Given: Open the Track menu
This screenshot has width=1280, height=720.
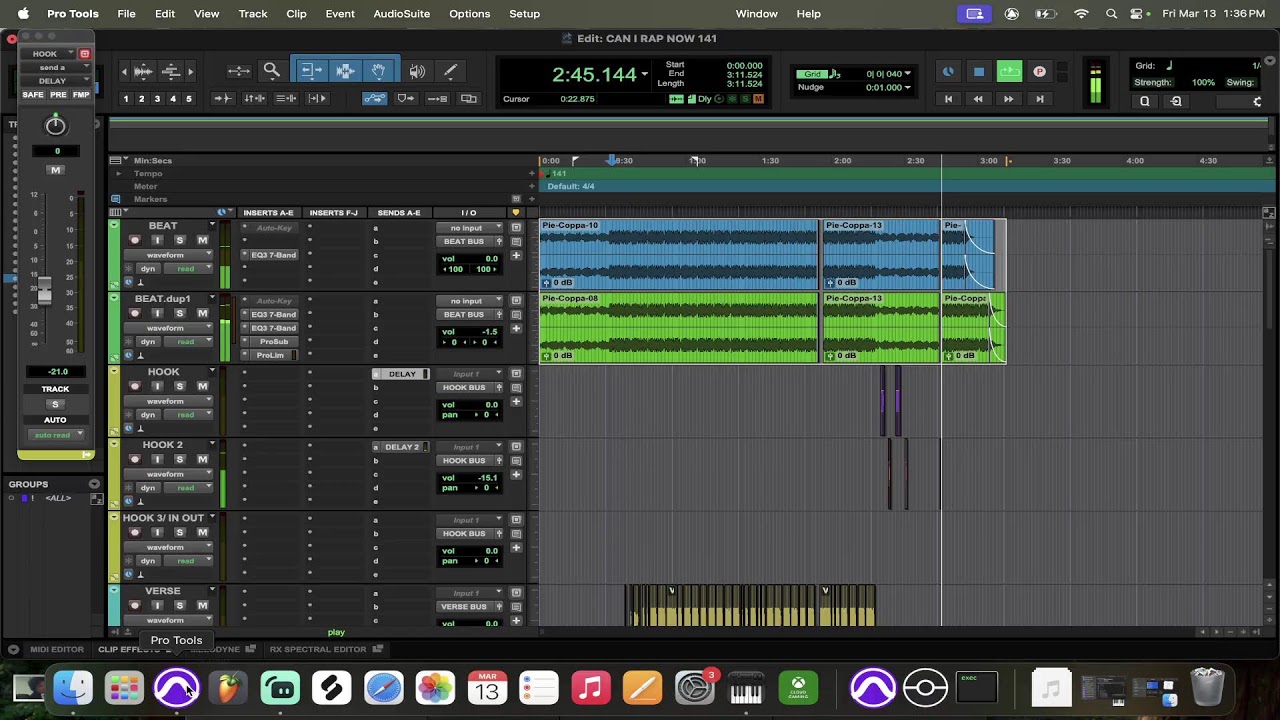Looking at the screenshot, I should [x=253, y=13].
